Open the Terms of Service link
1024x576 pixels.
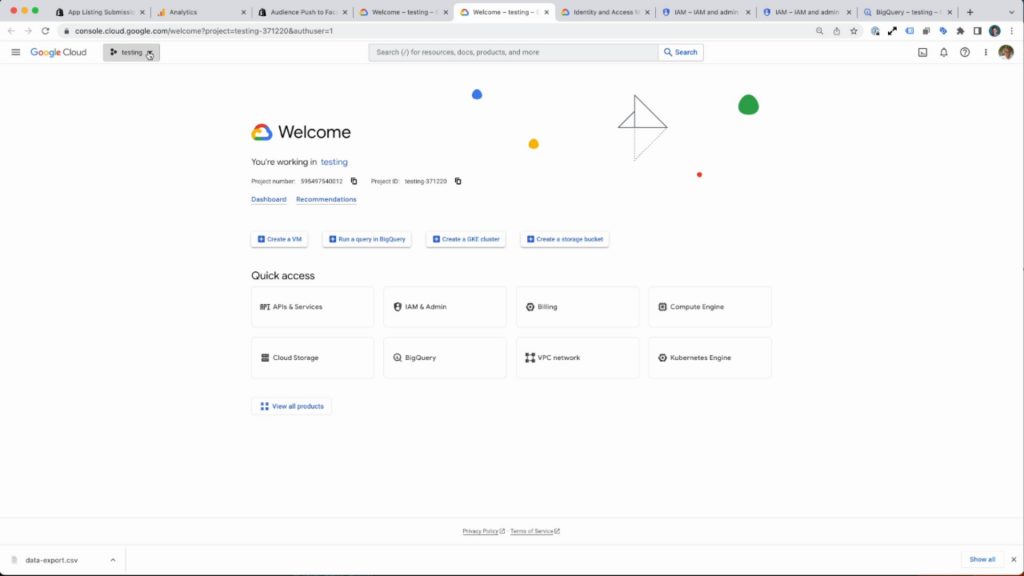(535, 531)
